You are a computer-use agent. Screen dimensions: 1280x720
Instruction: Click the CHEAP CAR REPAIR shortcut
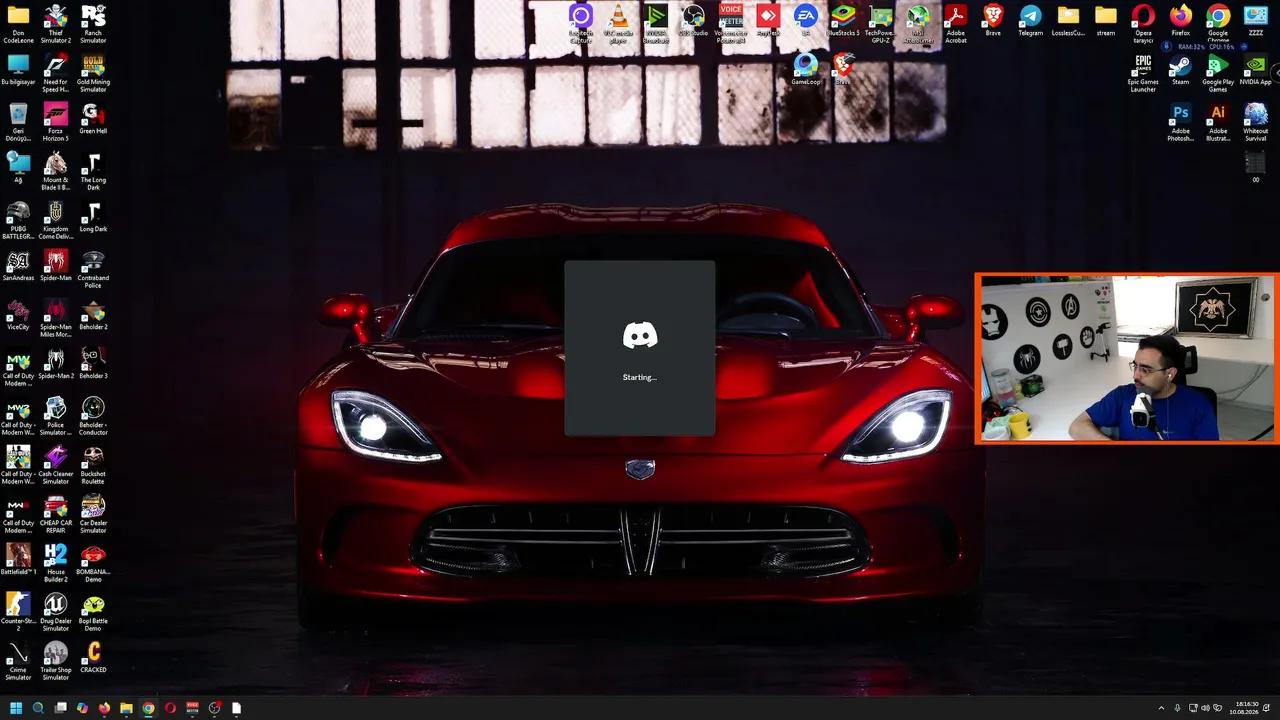(56, 514)
